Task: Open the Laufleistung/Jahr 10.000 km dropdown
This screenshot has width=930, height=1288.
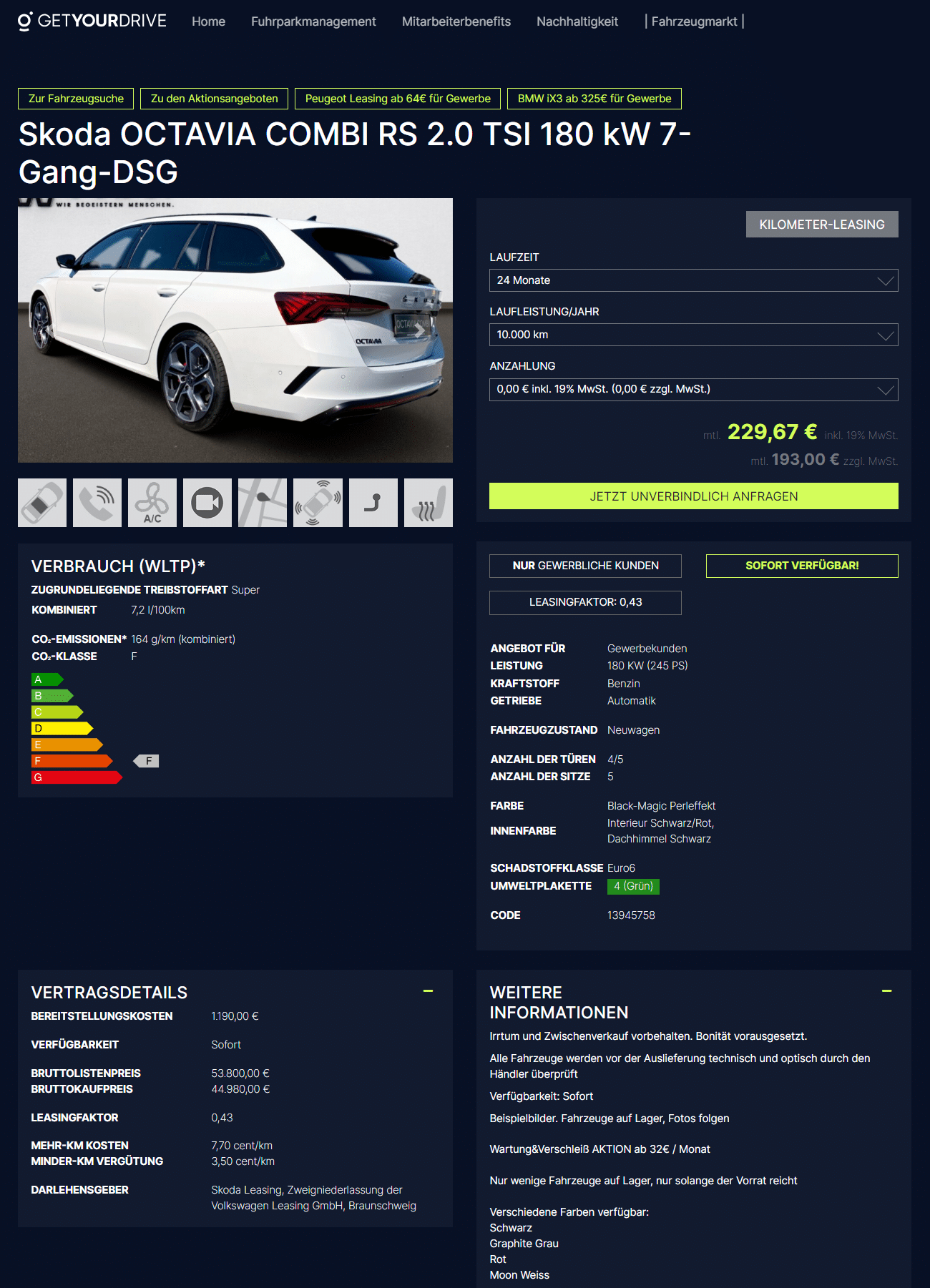Action: [x=694, y=335]
